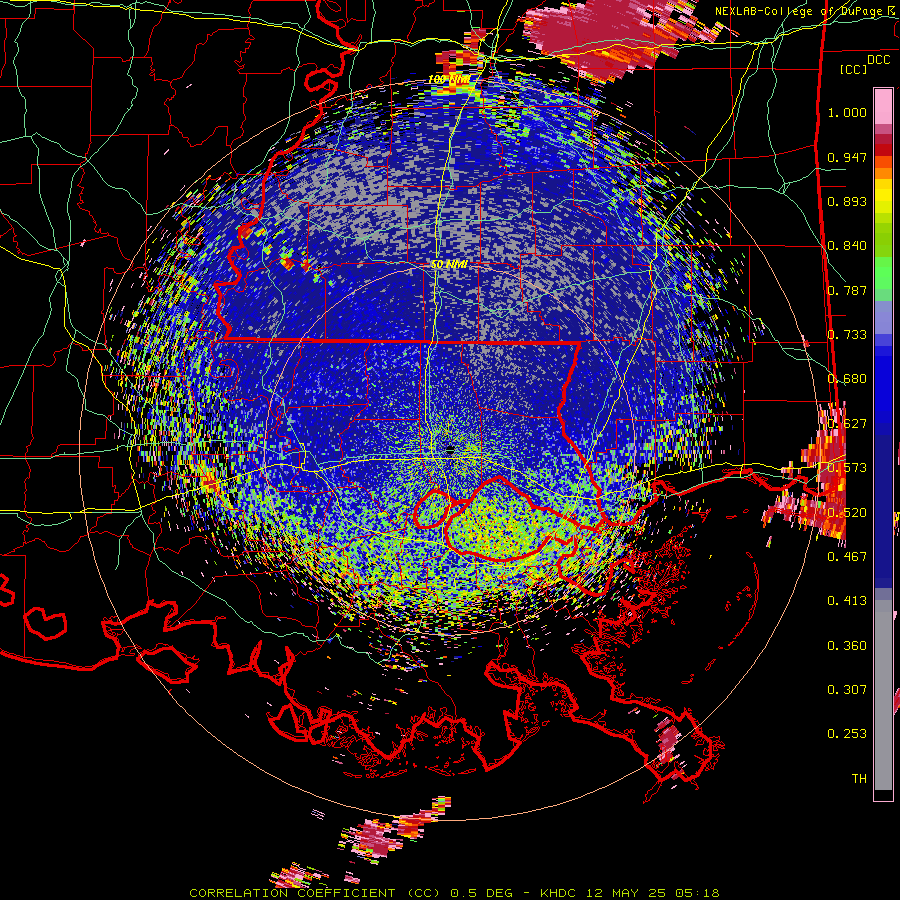Click the 0.680 scale value
This screenshot has width=900, height=900.
pos(847,379)
